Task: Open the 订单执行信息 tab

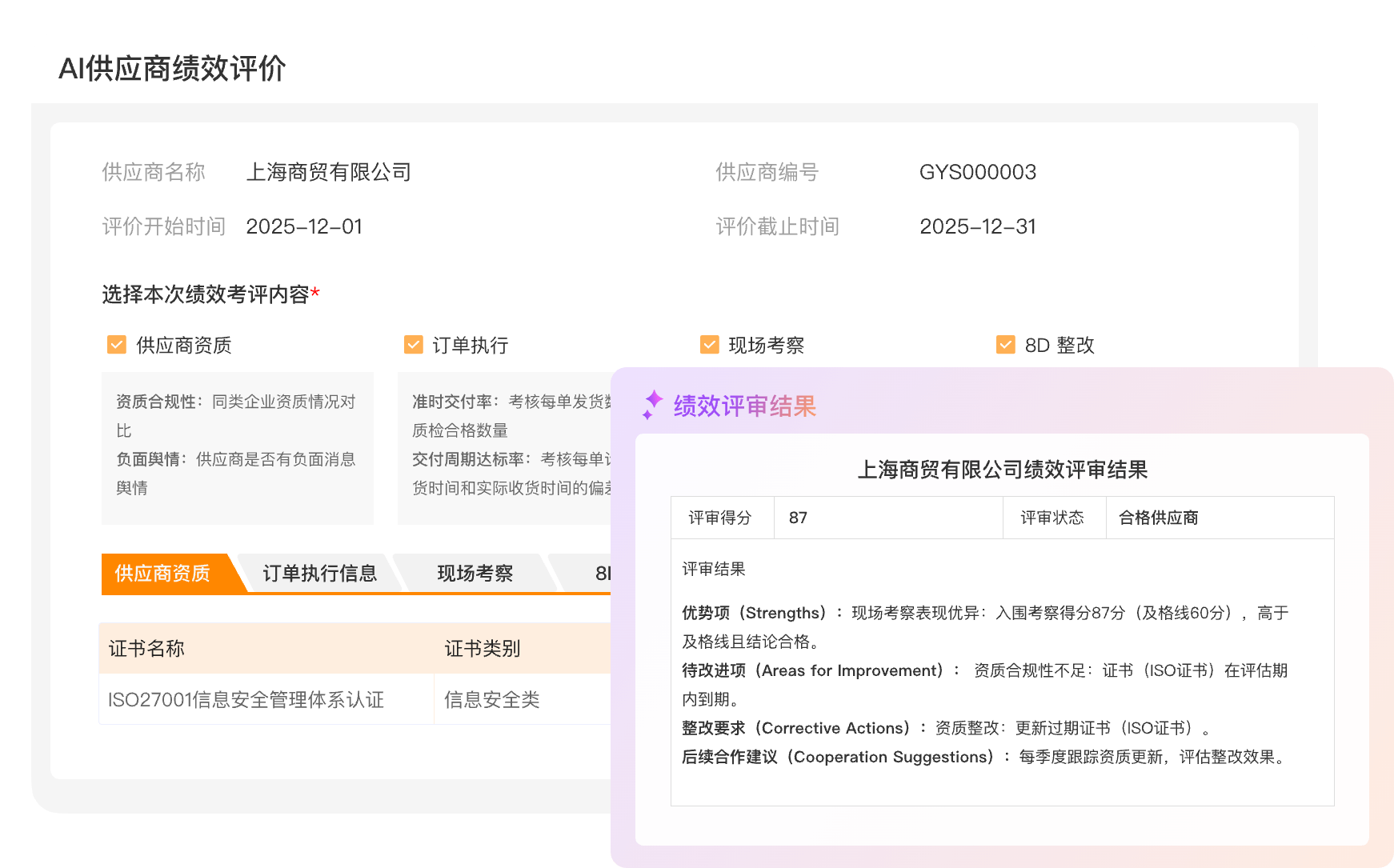Action: pos(319,574)
